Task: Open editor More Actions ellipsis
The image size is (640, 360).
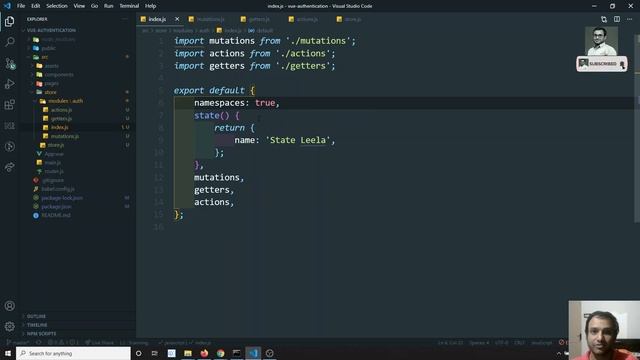Action: [629, 19]
